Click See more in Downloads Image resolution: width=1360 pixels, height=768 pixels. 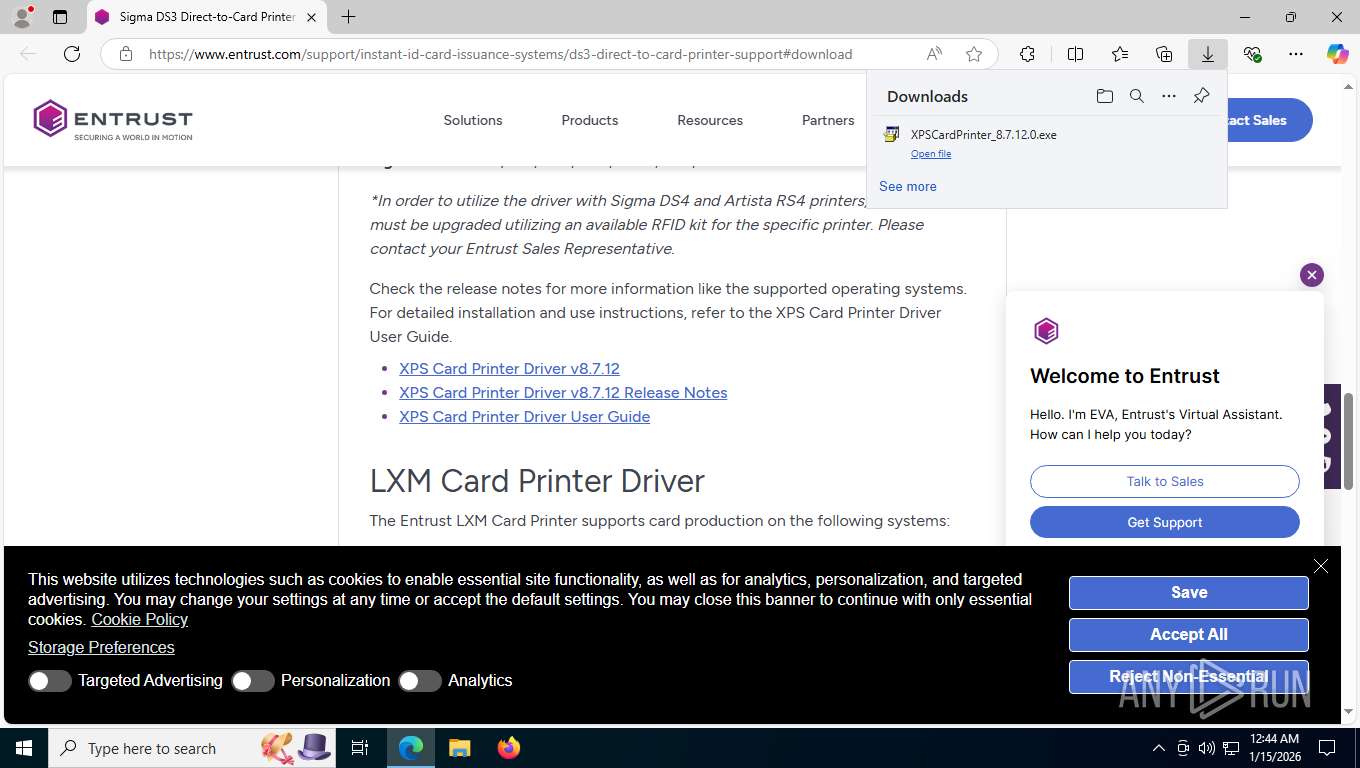click(x=908, y=186)
